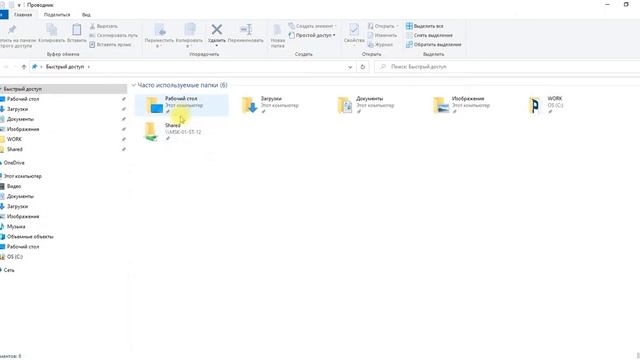The image size is (640, 360).
Task: Click Снять выделение in the ribbon
Action: pyautogui.click(x=429, y=36)
